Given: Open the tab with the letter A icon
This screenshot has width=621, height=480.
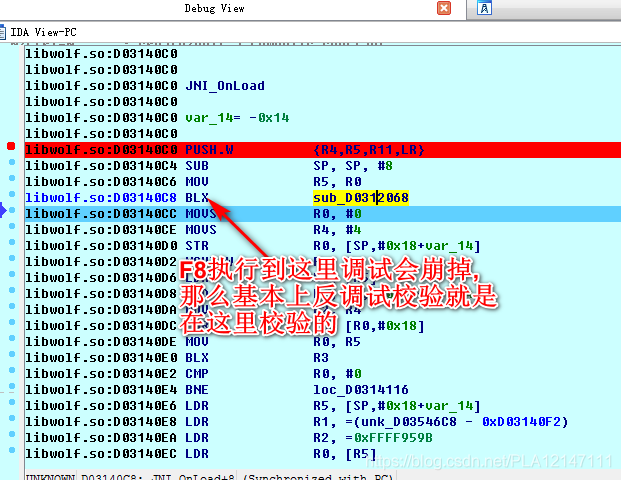Looking at the screenshot, I should click(484, 8).
